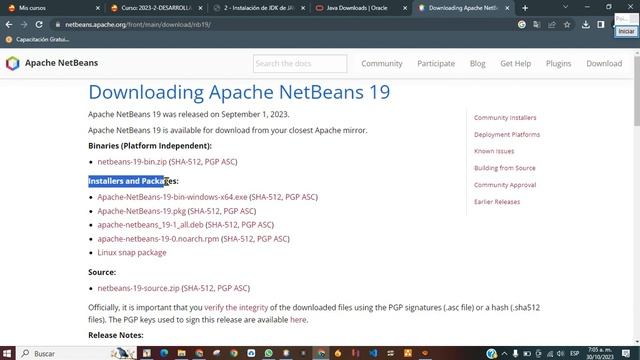Open the Download nav link
This screenshot has height=360, width=640.
[x=604, y=64]
